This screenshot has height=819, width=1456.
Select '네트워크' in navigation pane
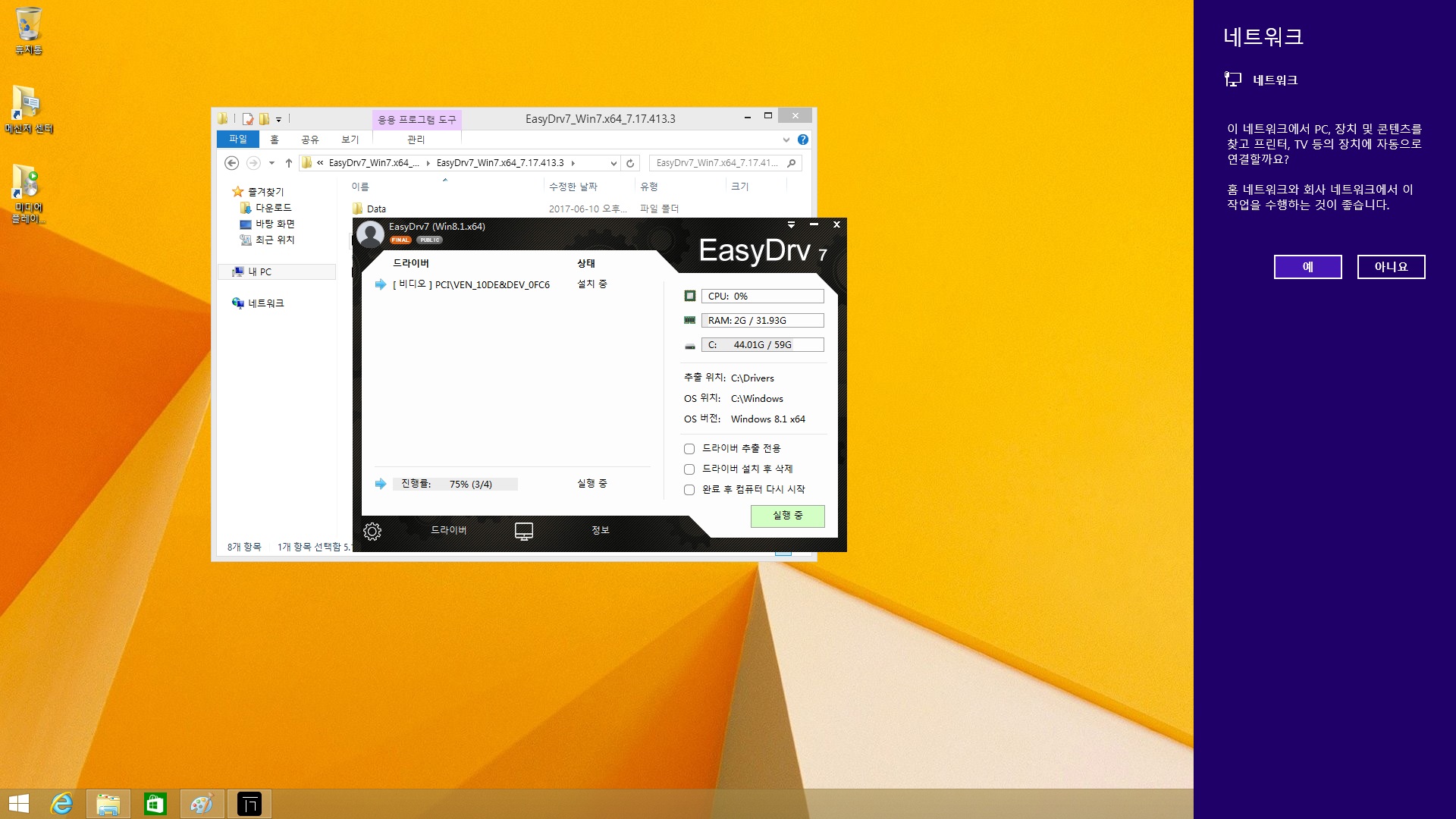click(x=265, y=303)
